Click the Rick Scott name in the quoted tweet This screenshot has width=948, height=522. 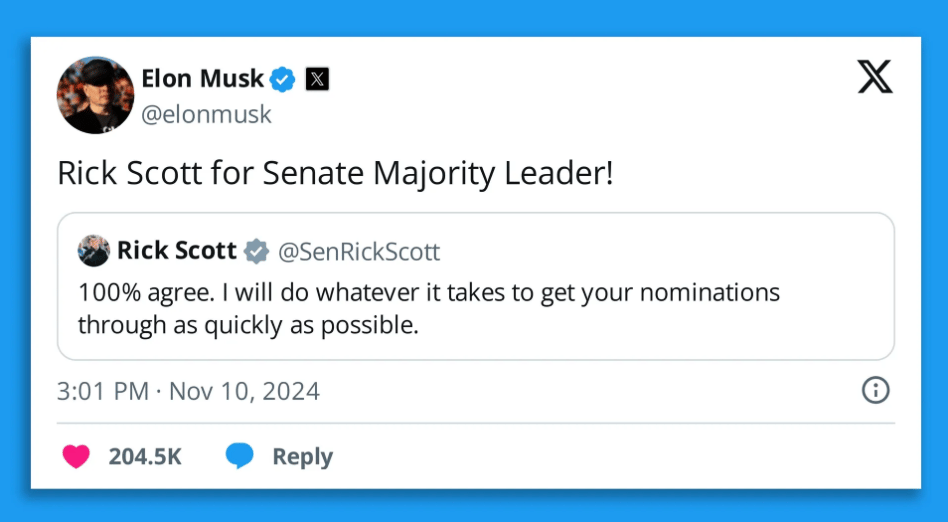pyautogui.click(x=177, y=250)
